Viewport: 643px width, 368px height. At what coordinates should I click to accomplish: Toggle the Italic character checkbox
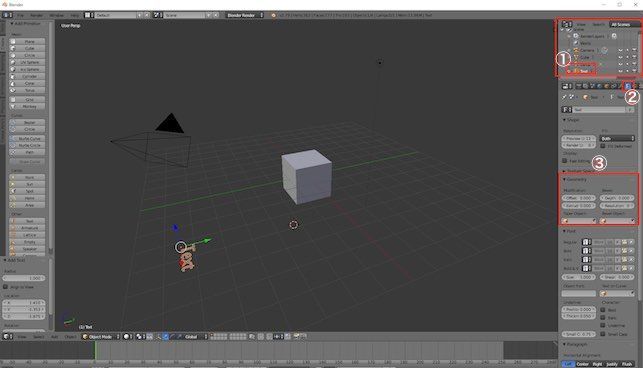pyautogui.click(x=603, y=318)
